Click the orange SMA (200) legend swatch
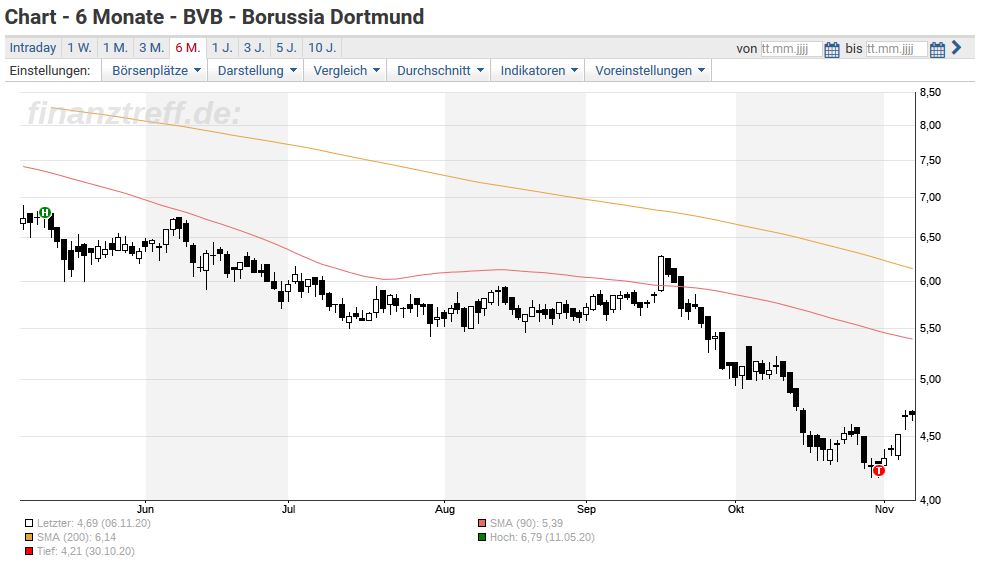 [29, 537]
